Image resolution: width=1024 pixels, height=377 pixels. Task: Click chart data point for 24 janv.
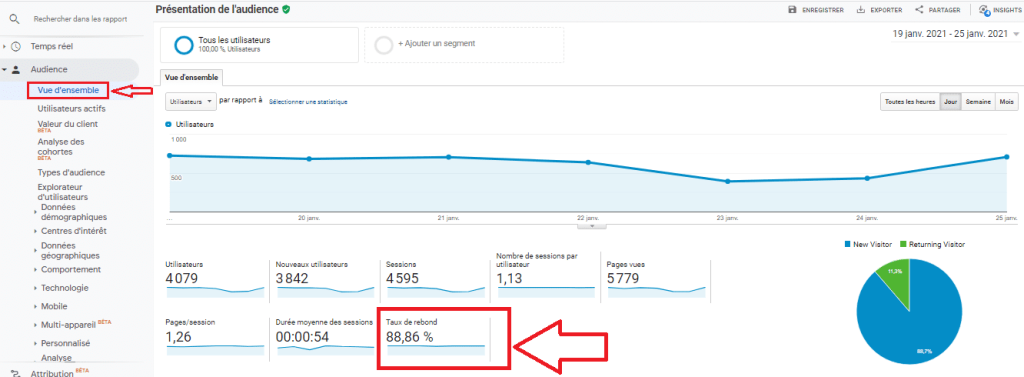867,178
